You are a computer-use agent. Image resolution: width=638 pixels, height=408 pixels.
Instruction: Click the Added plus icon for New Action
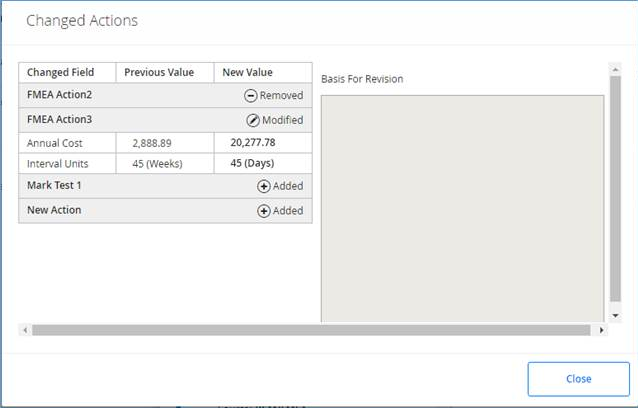coord(263,211)
